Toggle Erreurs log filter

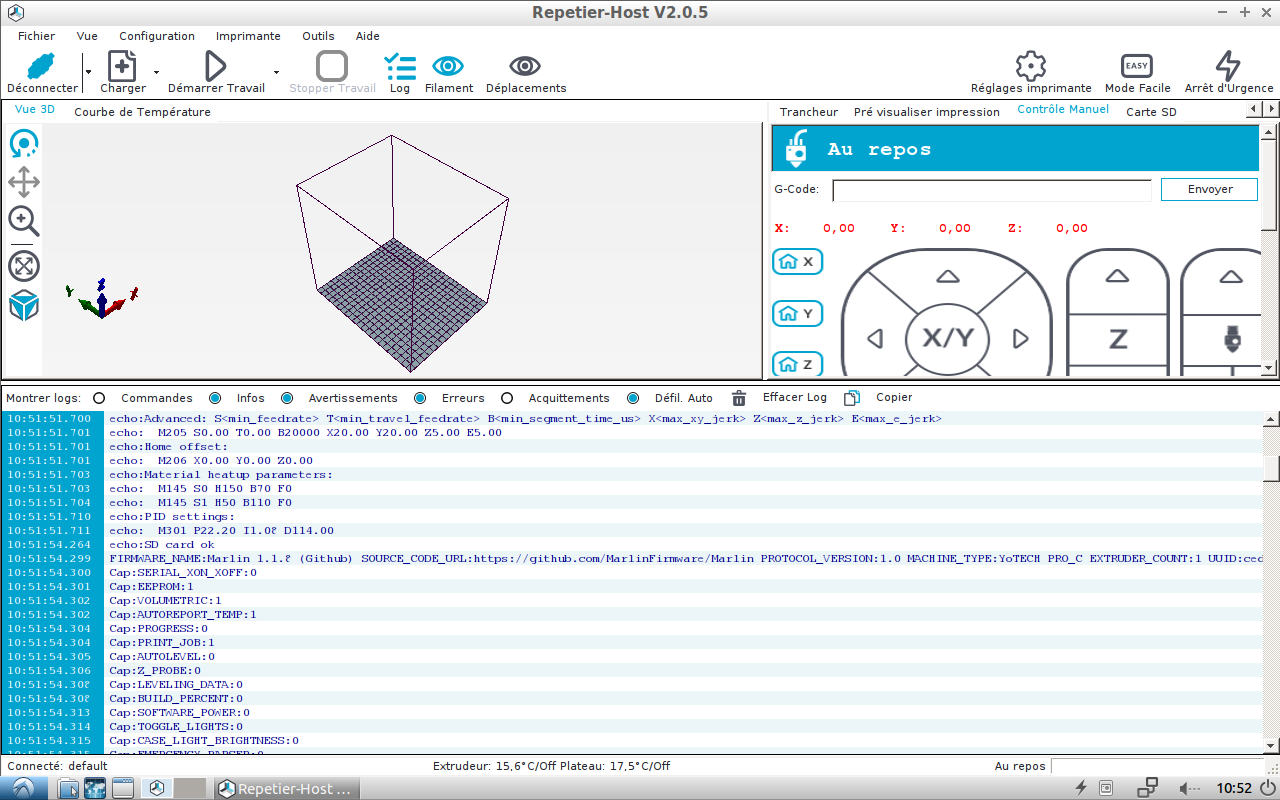(420, 398)
